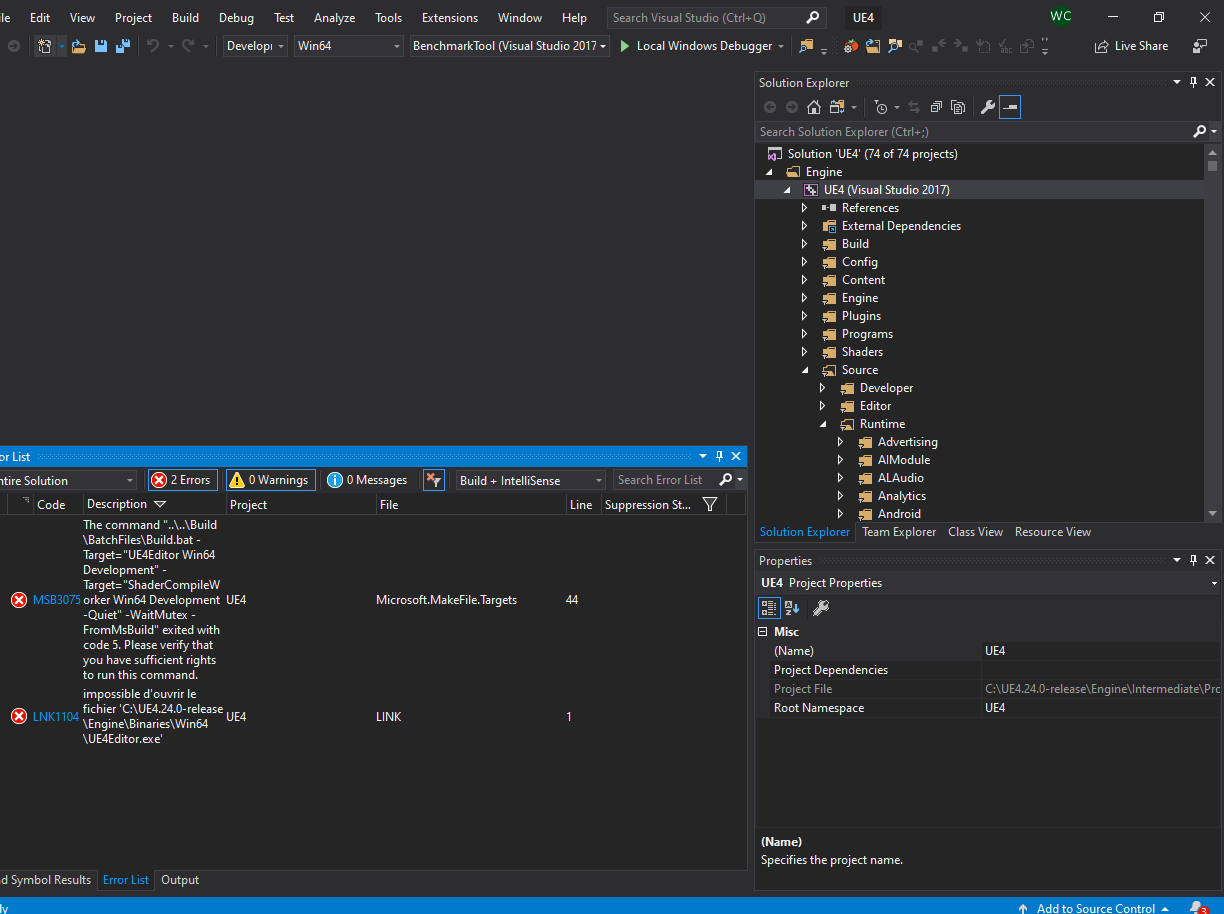Toggle the Preview Selected Items button
Image resolution: width=1224 pixels, height=914 pixels.
pyautogui.click(x=1010, y=107)
